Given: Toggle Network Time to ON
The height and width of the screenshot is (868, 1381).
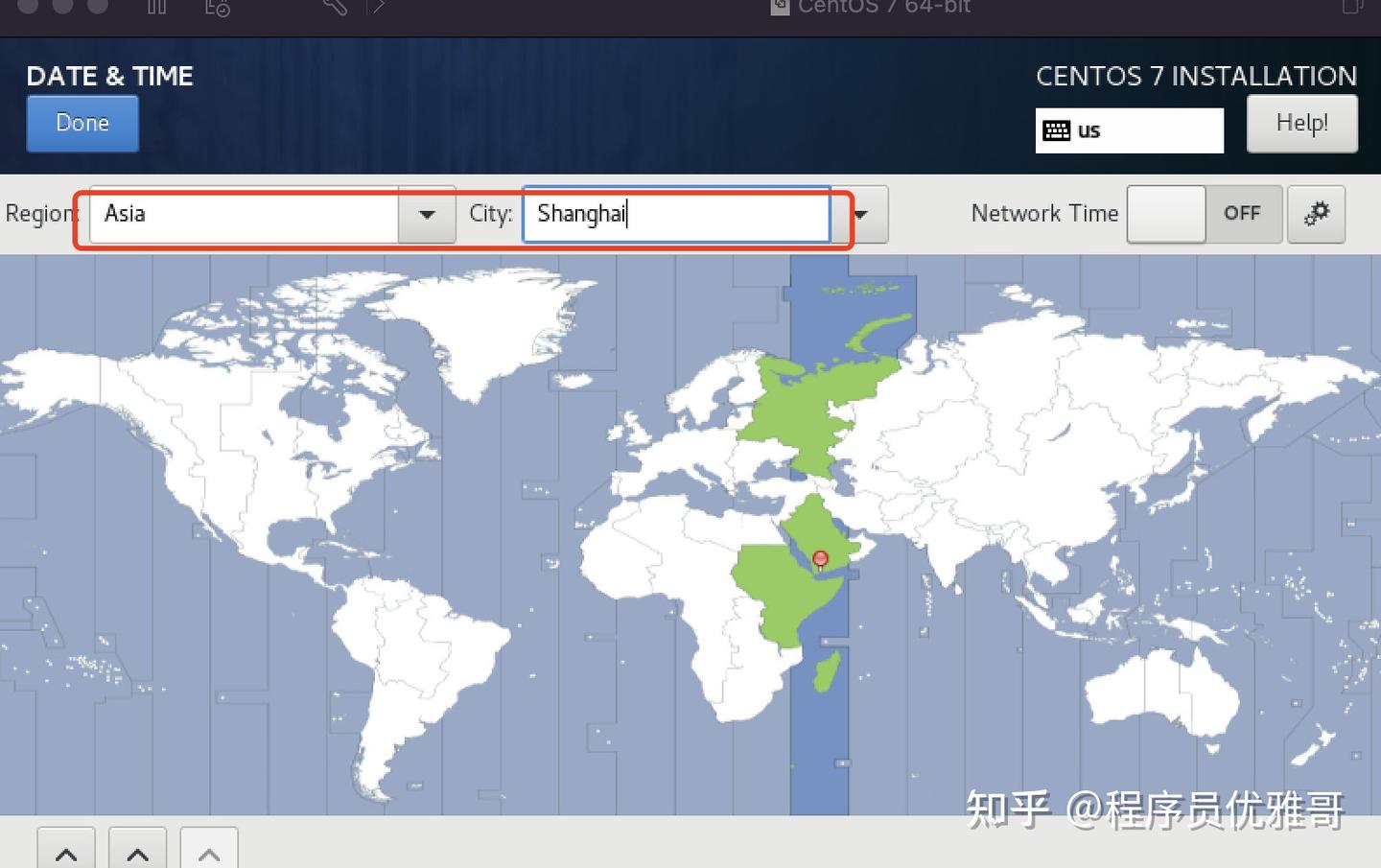Looking at the screenshot, I should pos(1166,214).
